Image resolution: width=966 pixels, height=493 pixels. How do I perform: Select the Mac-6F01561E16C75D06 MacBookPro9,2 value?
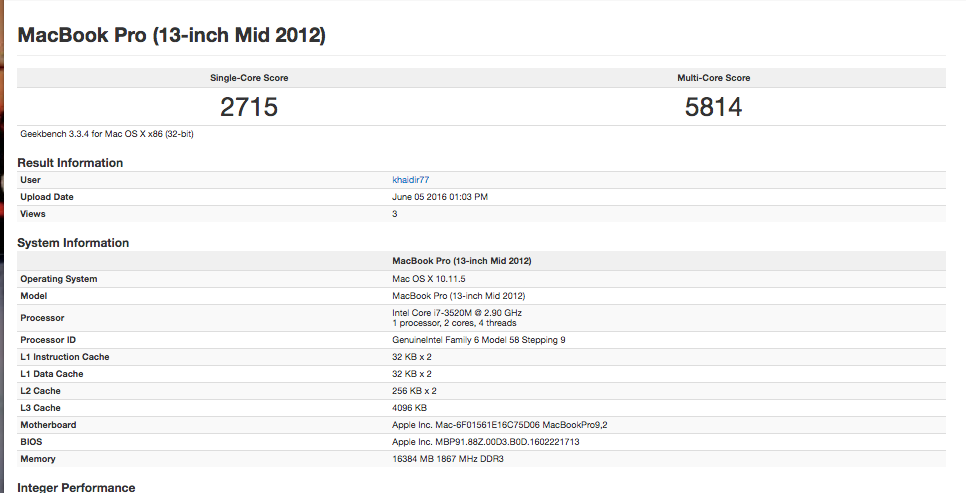point(500,425)
